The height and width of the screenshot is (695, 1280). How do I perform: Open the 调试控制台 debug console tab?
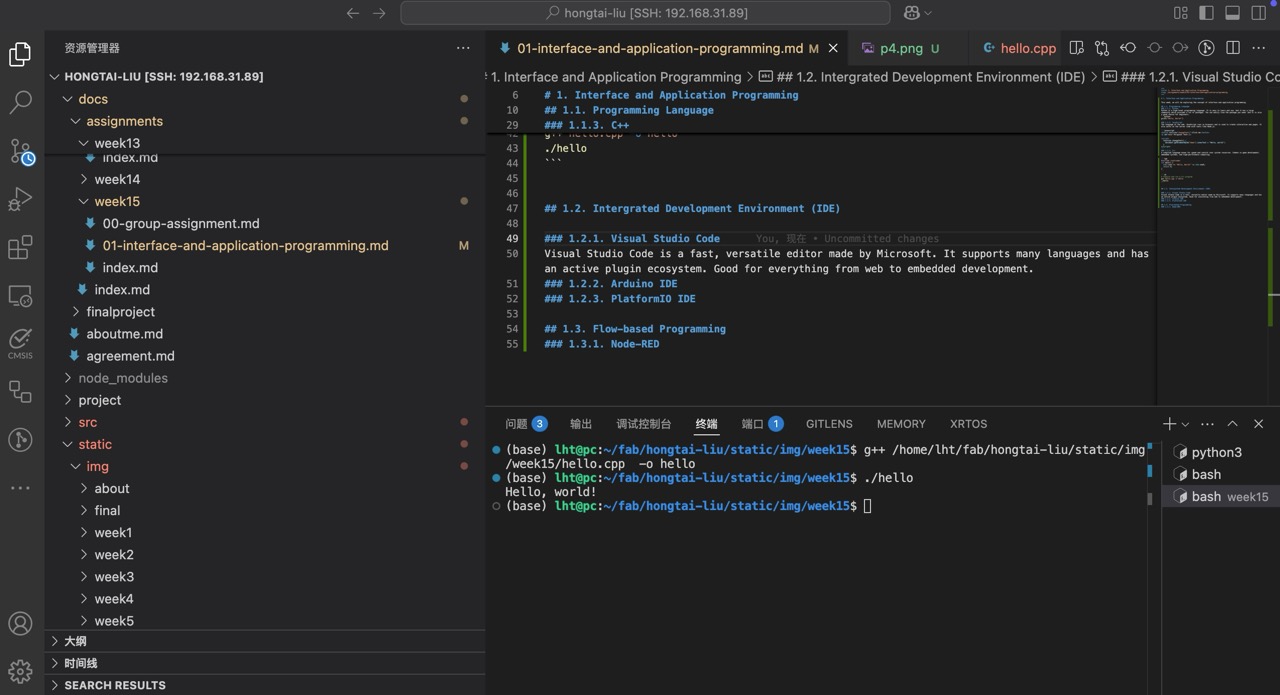point(644,424)
